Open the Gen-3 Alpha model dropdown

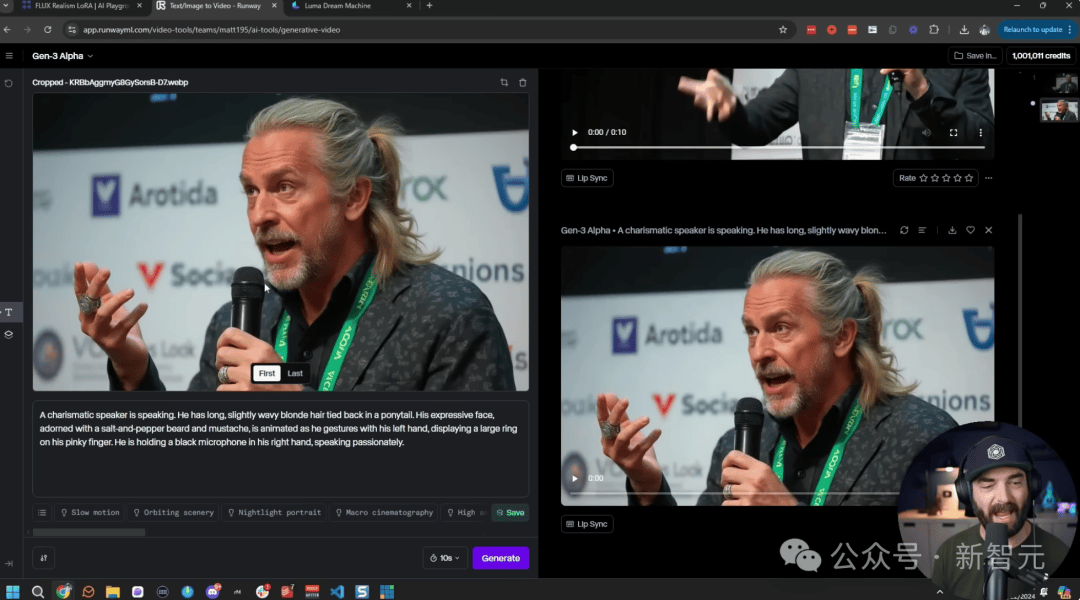[x=62, y=56]
